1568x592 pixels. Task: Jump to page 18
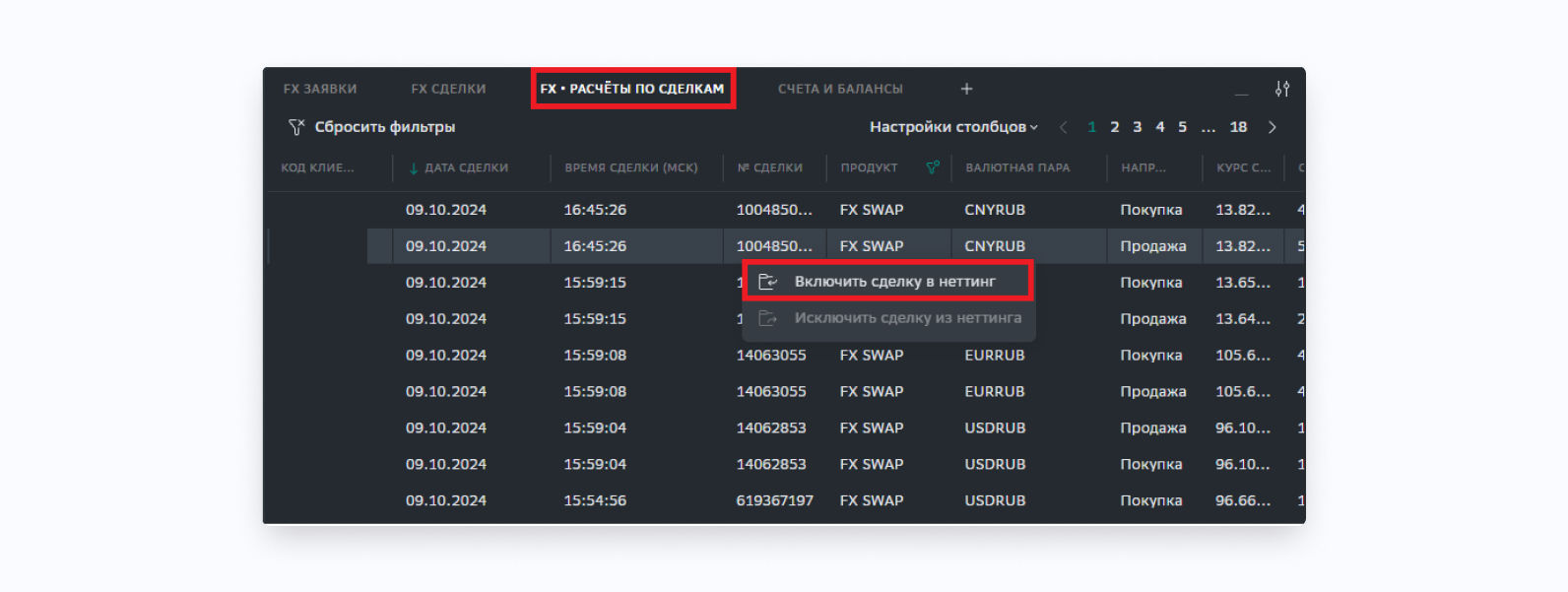(1239, 127)
